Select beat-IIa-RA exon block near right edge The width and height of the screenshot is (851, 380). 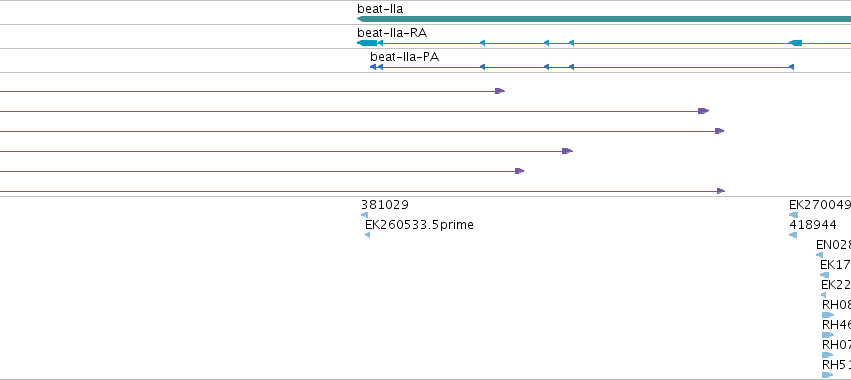795,43
